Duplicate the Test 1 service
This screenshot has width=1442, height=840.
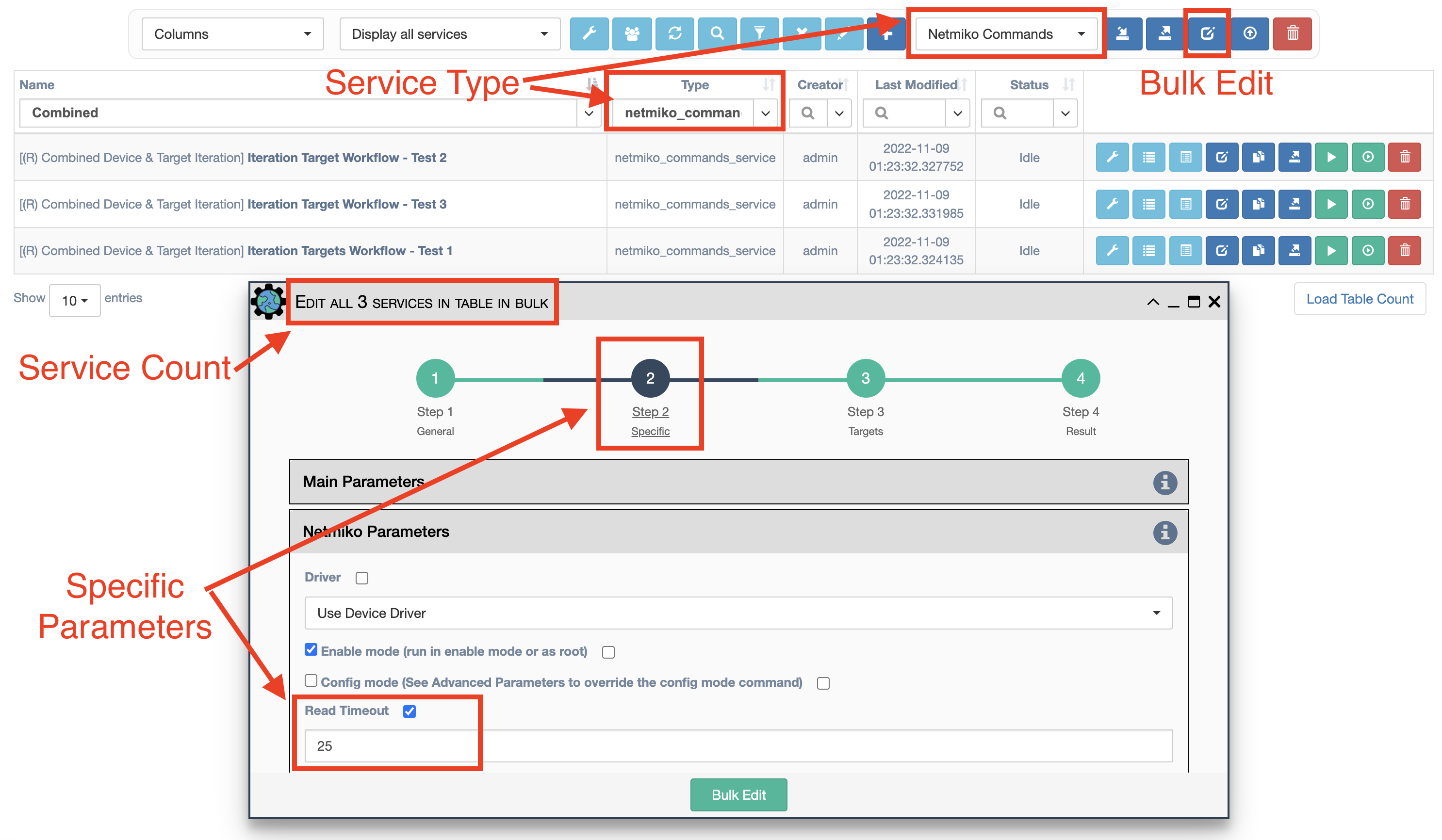[x=1258, y=250]
